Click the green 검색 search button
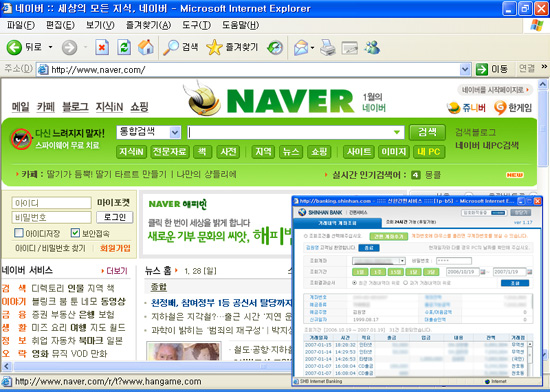This screenshot has height=392, width=550. tap(427, 132)
